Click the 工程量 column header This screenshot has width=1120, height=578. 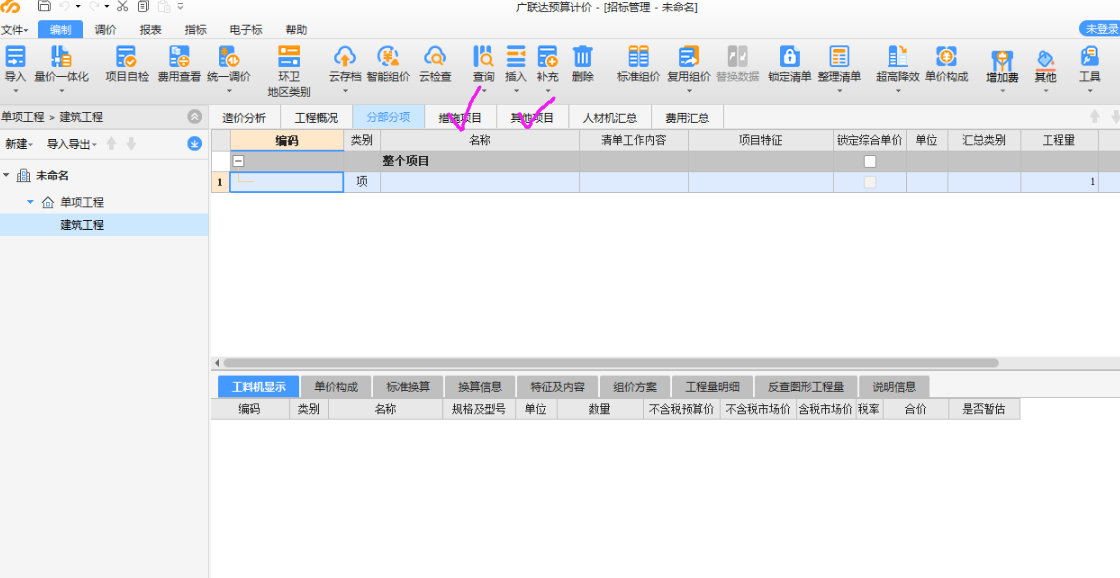click(1059, 141)
